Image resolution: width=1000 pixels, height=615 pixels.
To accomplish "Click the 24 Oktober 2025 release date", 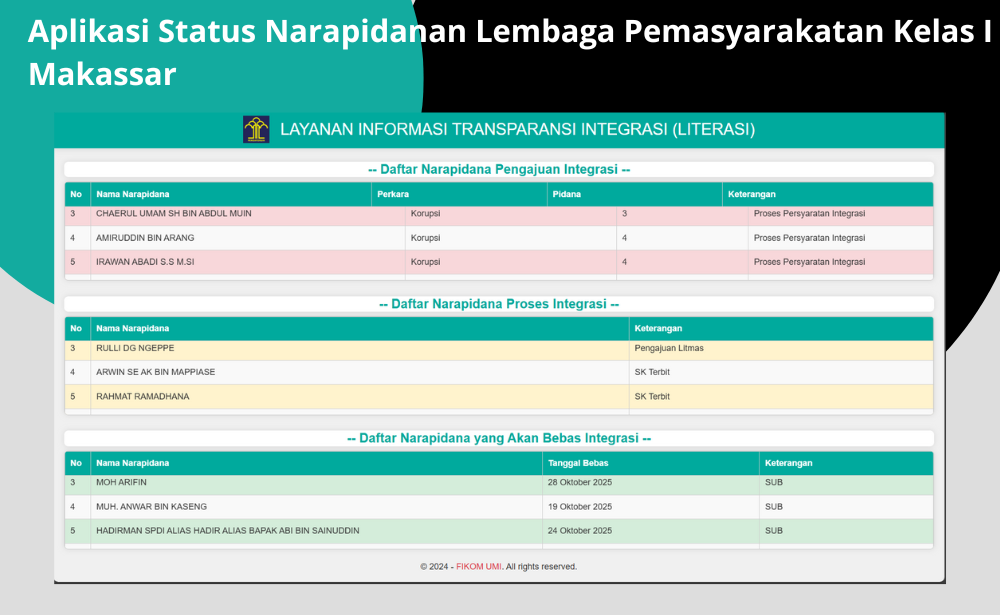I will pos(579,531).
